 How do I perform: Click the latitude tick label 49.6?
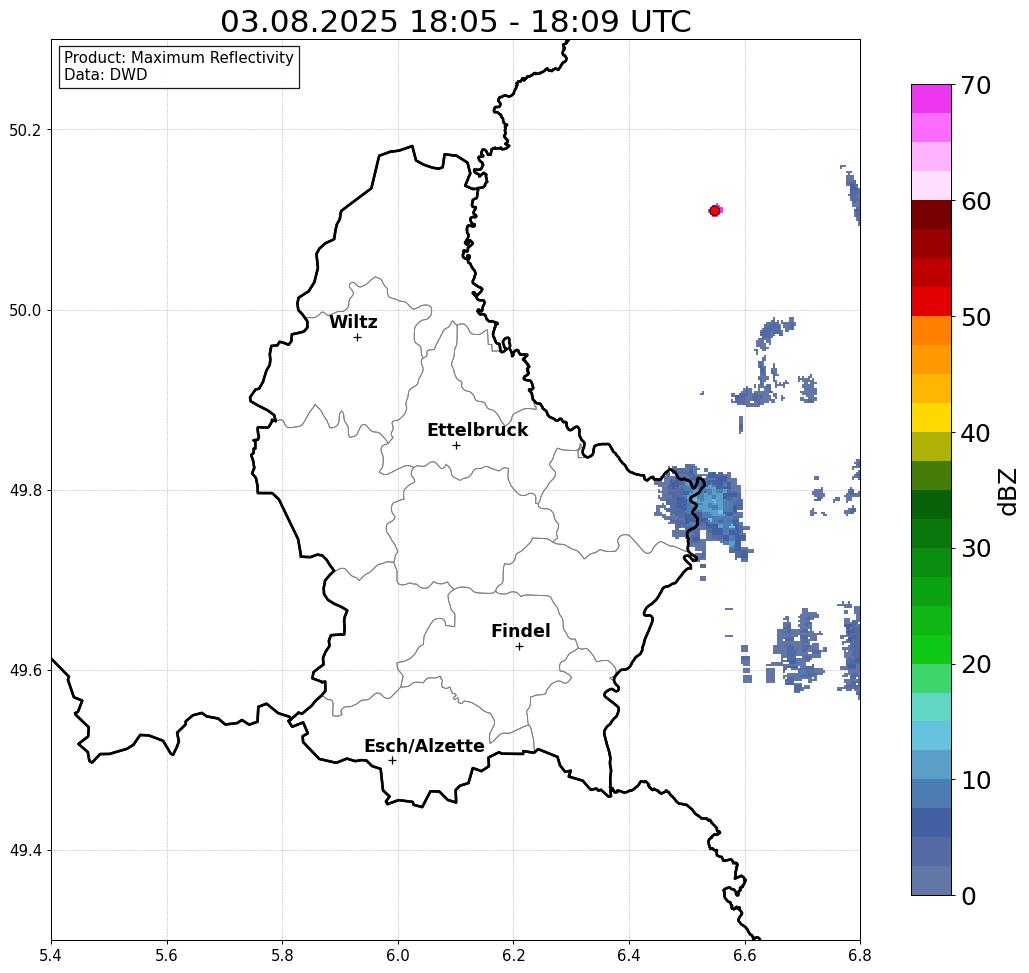coord(24,671)
